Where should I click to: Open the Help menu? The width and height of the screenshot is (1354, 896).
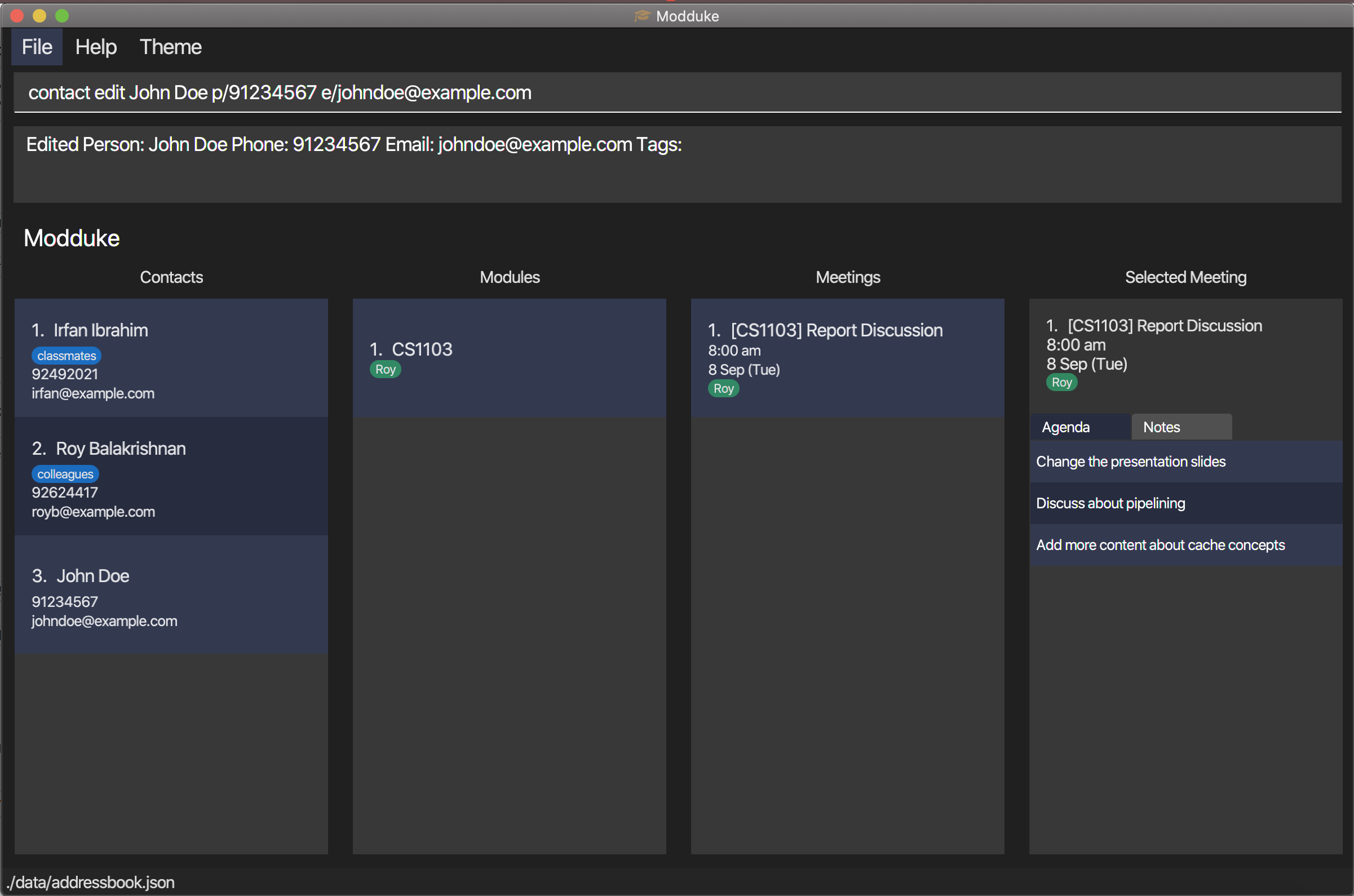95,47
